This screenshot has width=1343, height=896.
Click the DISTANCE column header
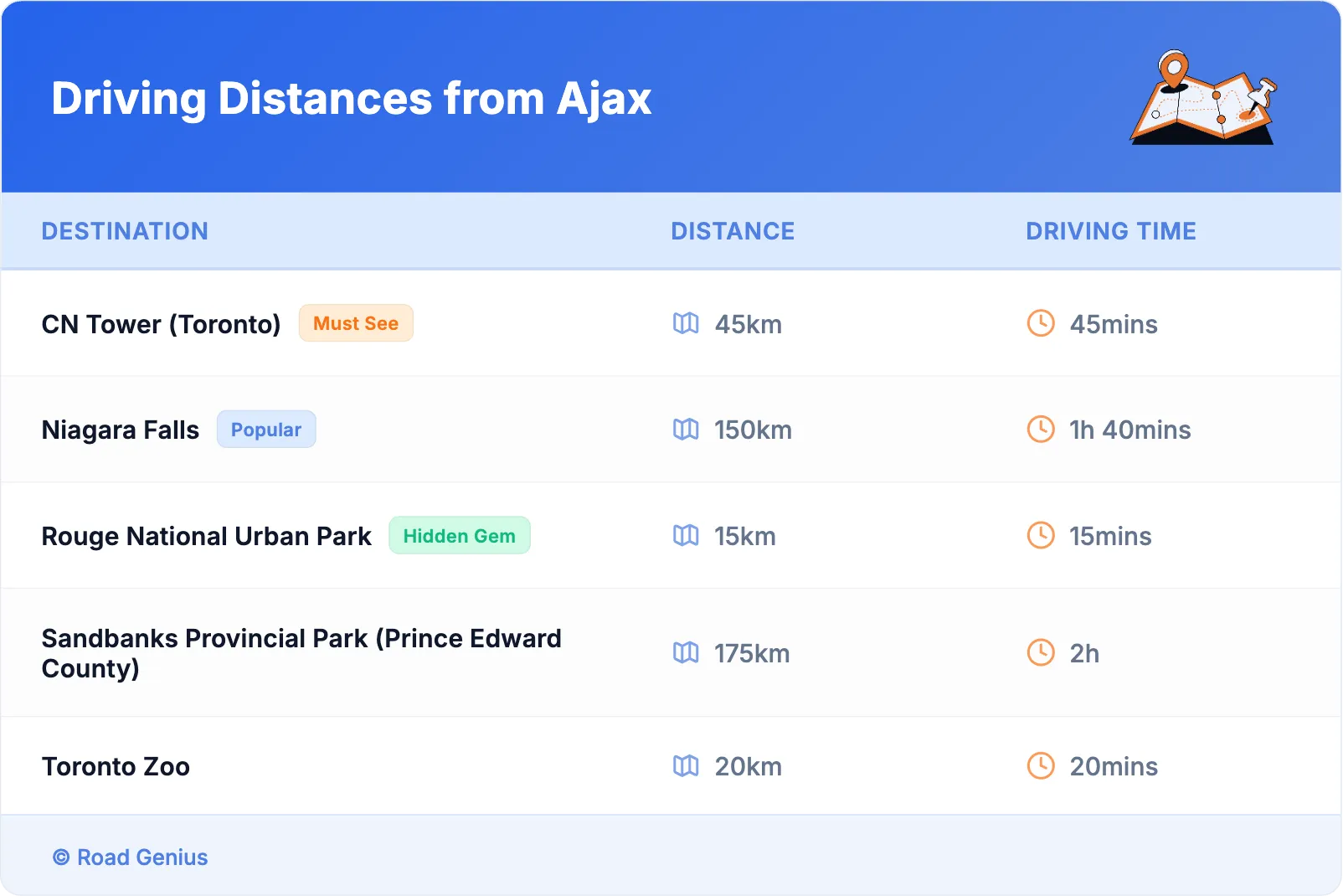pos(733,231)
